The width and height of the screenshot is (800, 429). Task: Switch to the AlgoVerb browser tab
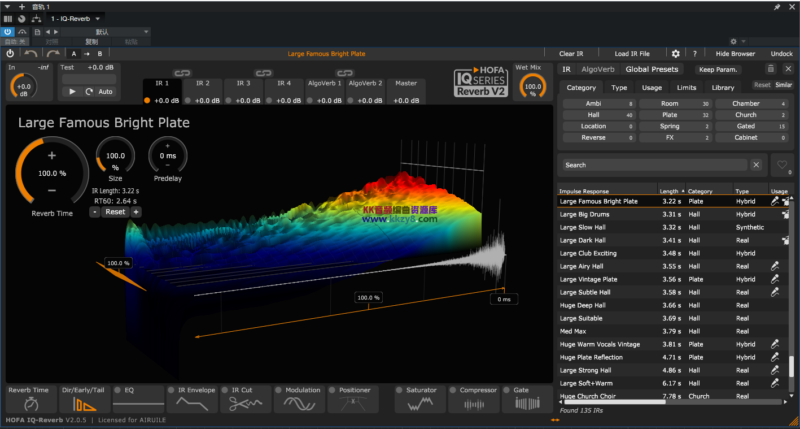click(598, 69)
